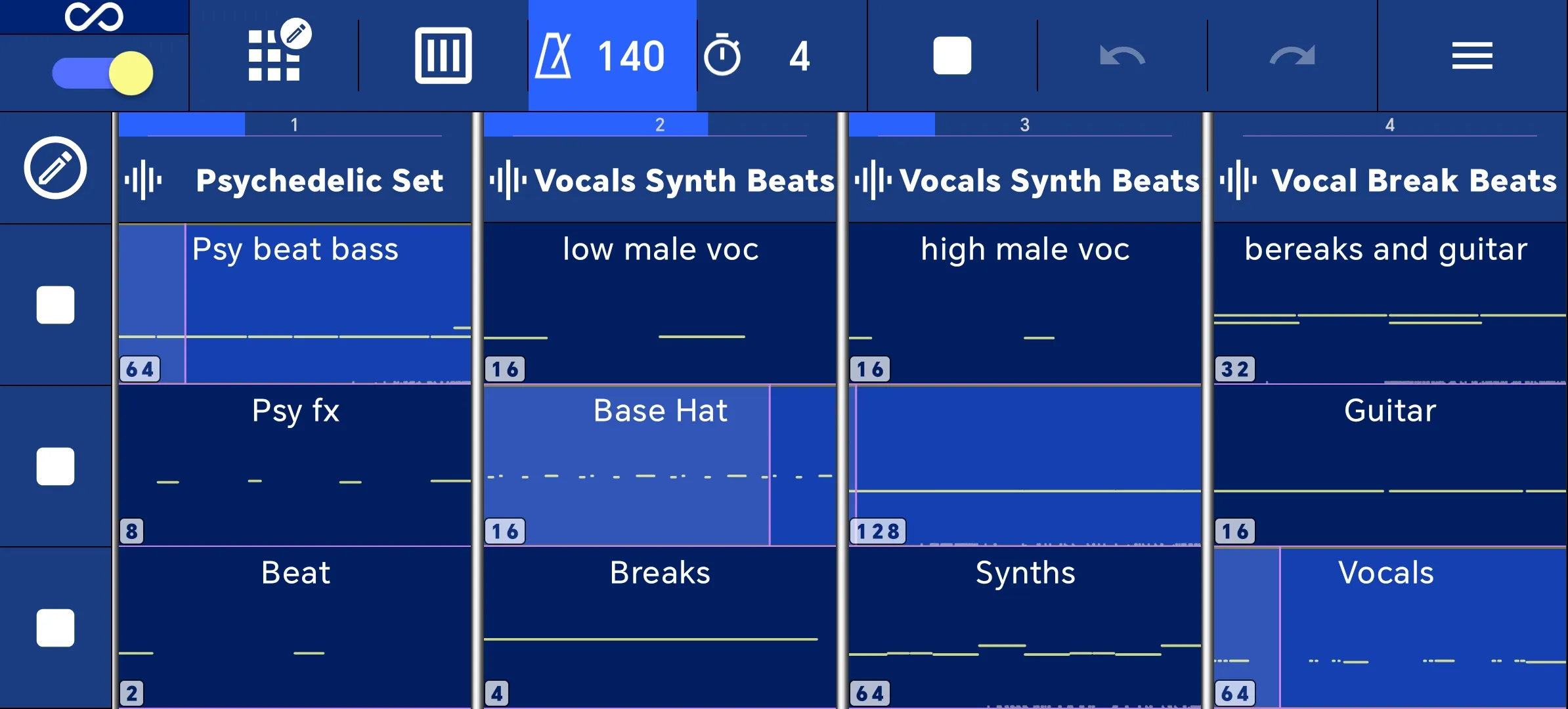This screenshot has height=709, width=1568.
Task: Stop the Beat row square button
Action: tap(55, 628)
